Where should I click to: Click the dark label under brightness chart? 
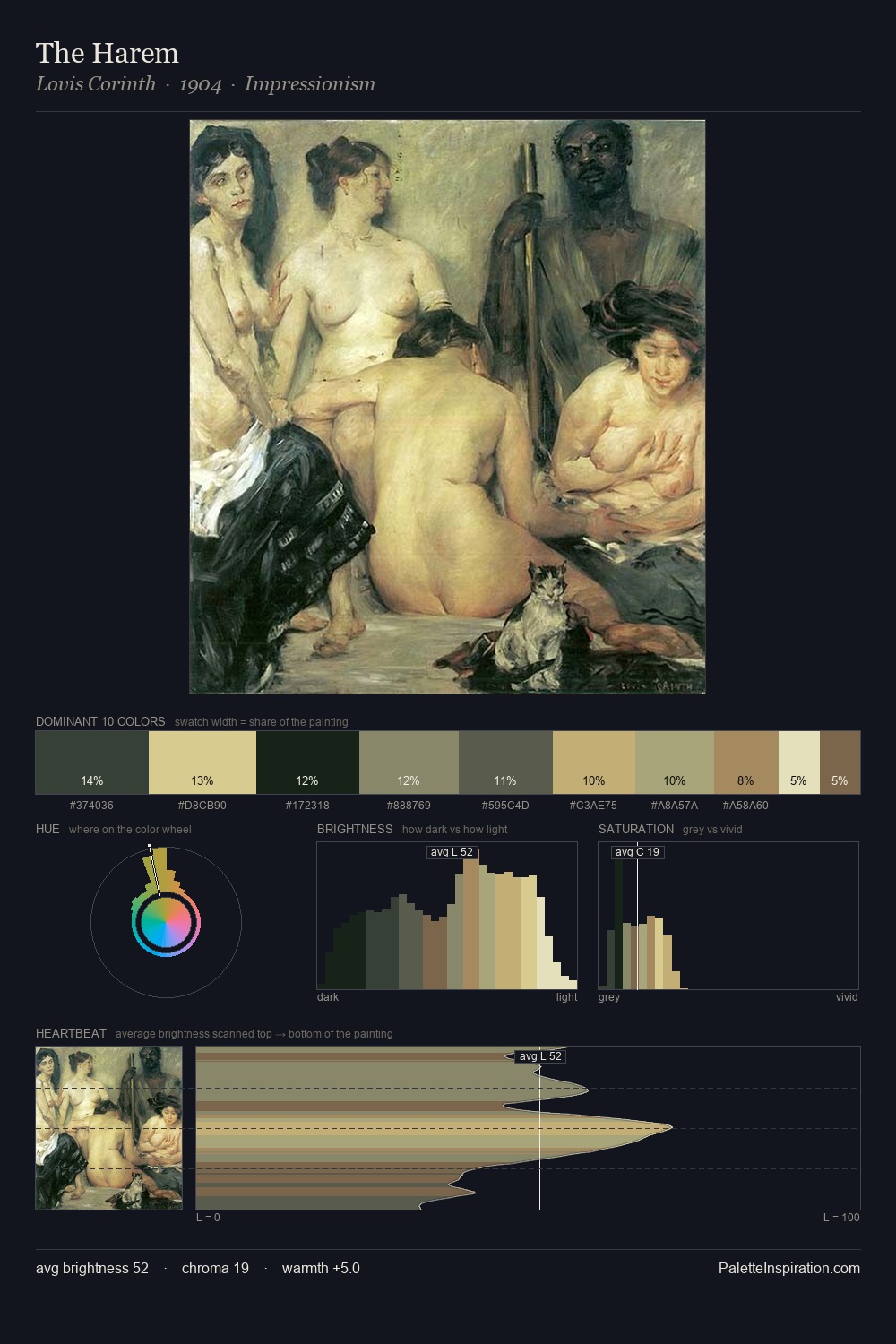pos(328,996)
